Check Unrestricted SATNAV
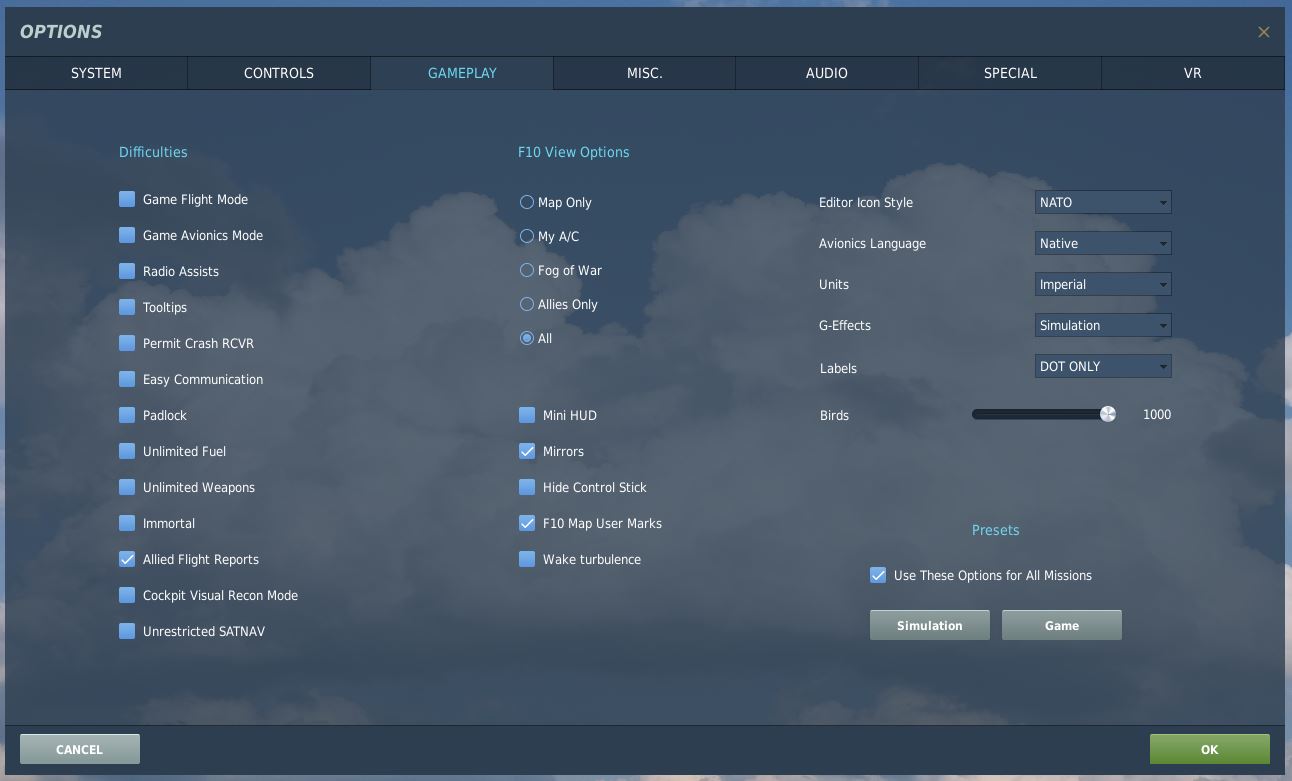 tap(127, 631)
